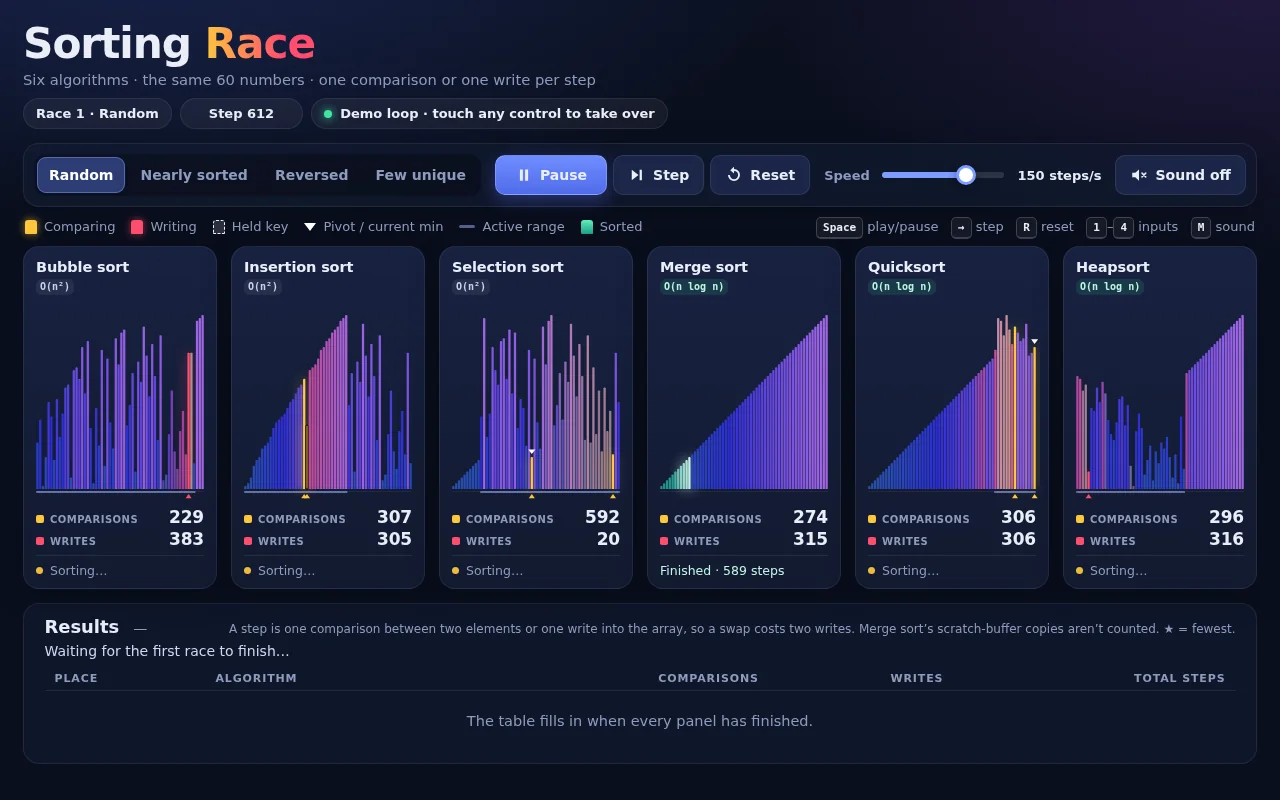Click the green Sorted legend swatch
The height and width of the screenshot is (800, 1280).
pos(587,227)
